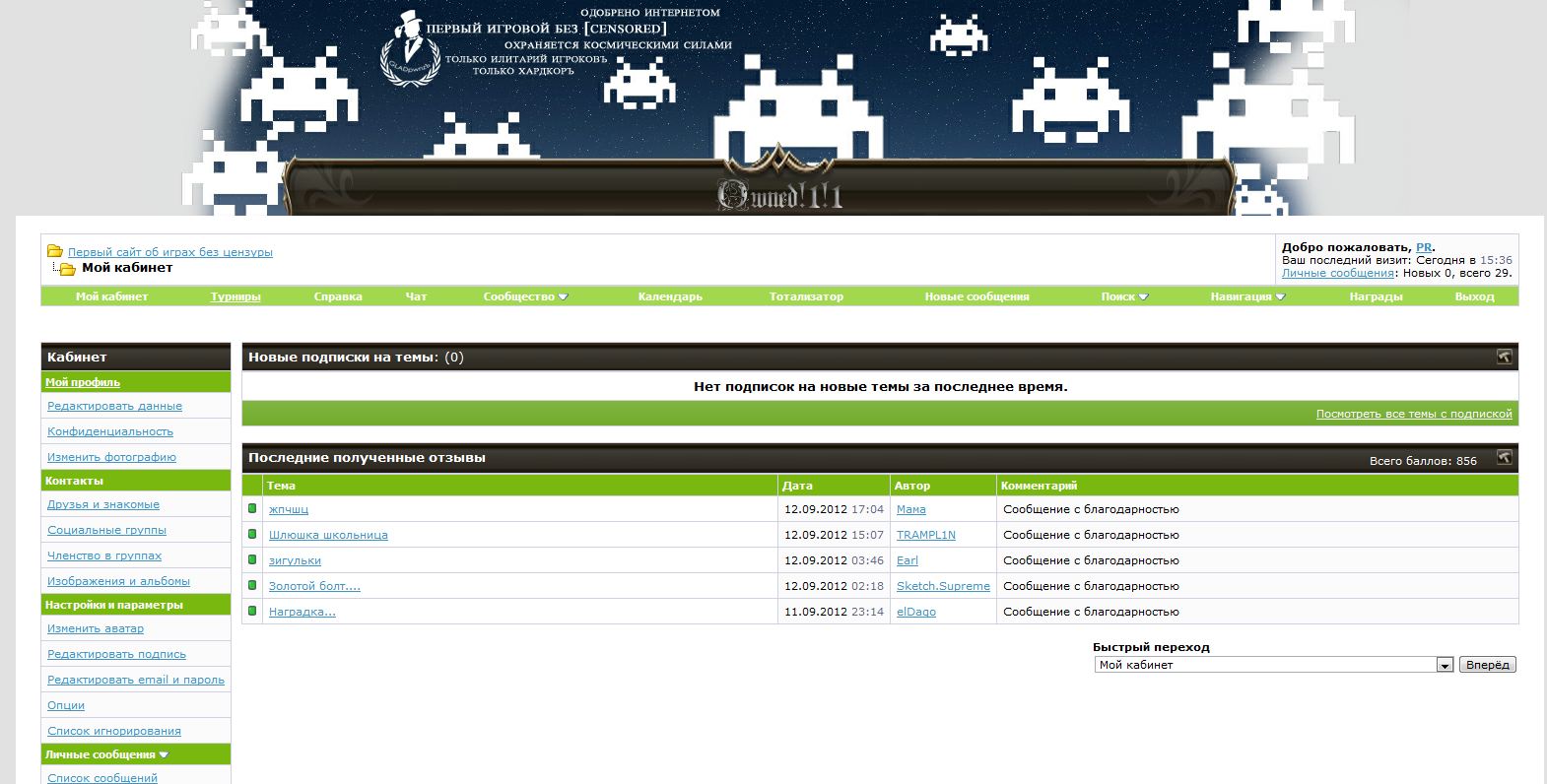Expand the Сообщество dropdown menu

click(525, 296)
